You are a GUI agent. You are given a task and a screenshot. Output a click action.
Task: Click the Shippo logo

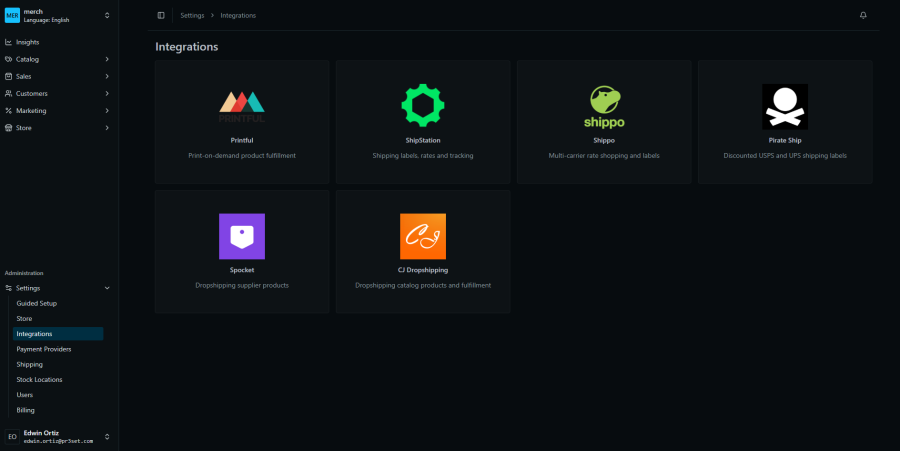click(x=604, y=107)
